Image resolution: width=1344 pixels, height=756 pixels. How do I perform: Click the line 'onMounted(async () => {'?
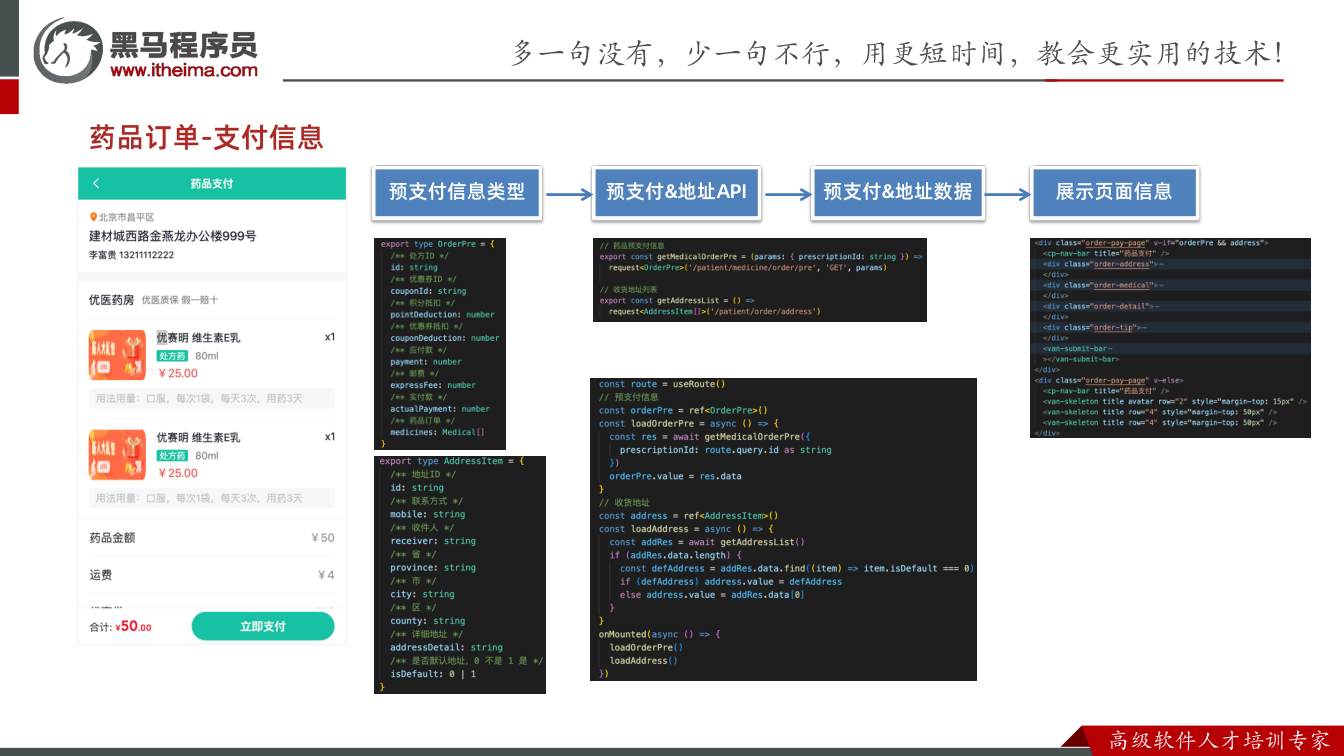coord(659,634)
